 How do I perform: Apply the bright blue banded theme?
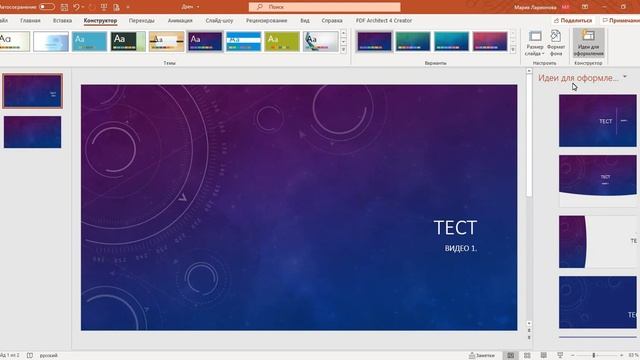tap(244, 41)
